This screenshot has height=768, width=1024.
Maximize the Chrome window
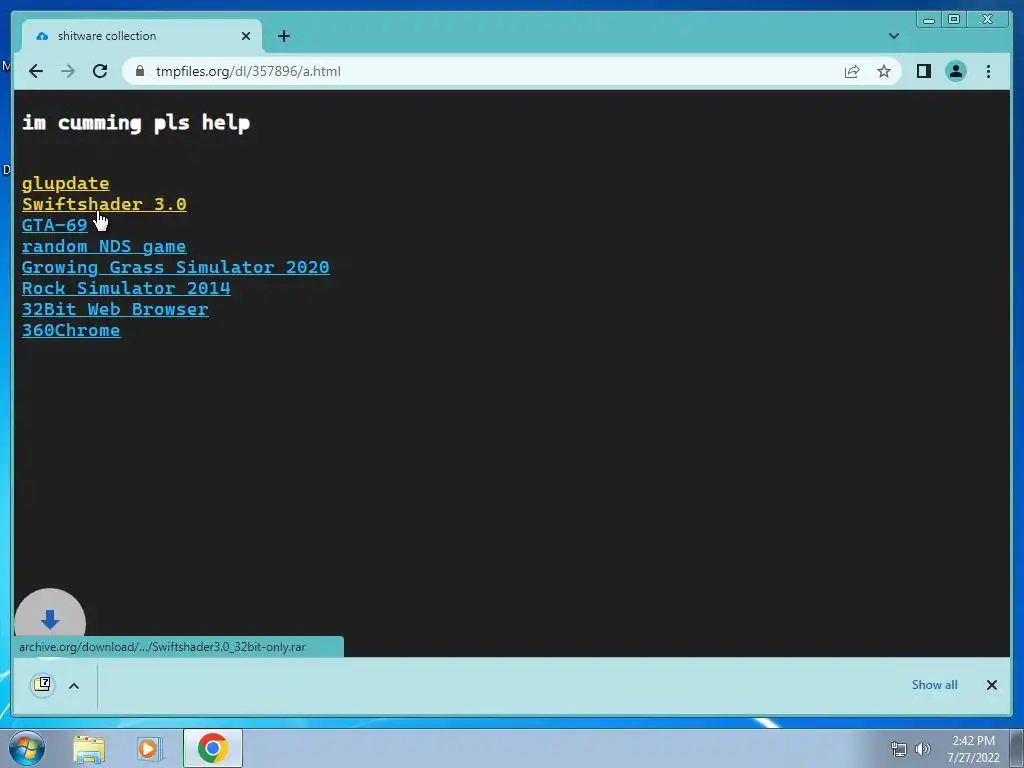(x=953, y=20)
